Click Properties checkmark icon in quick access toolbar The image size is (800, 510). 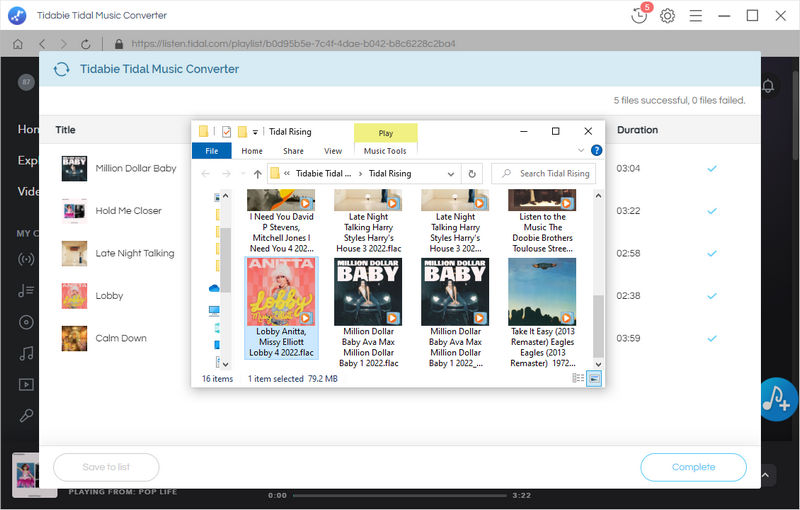(x=227, y=132)
